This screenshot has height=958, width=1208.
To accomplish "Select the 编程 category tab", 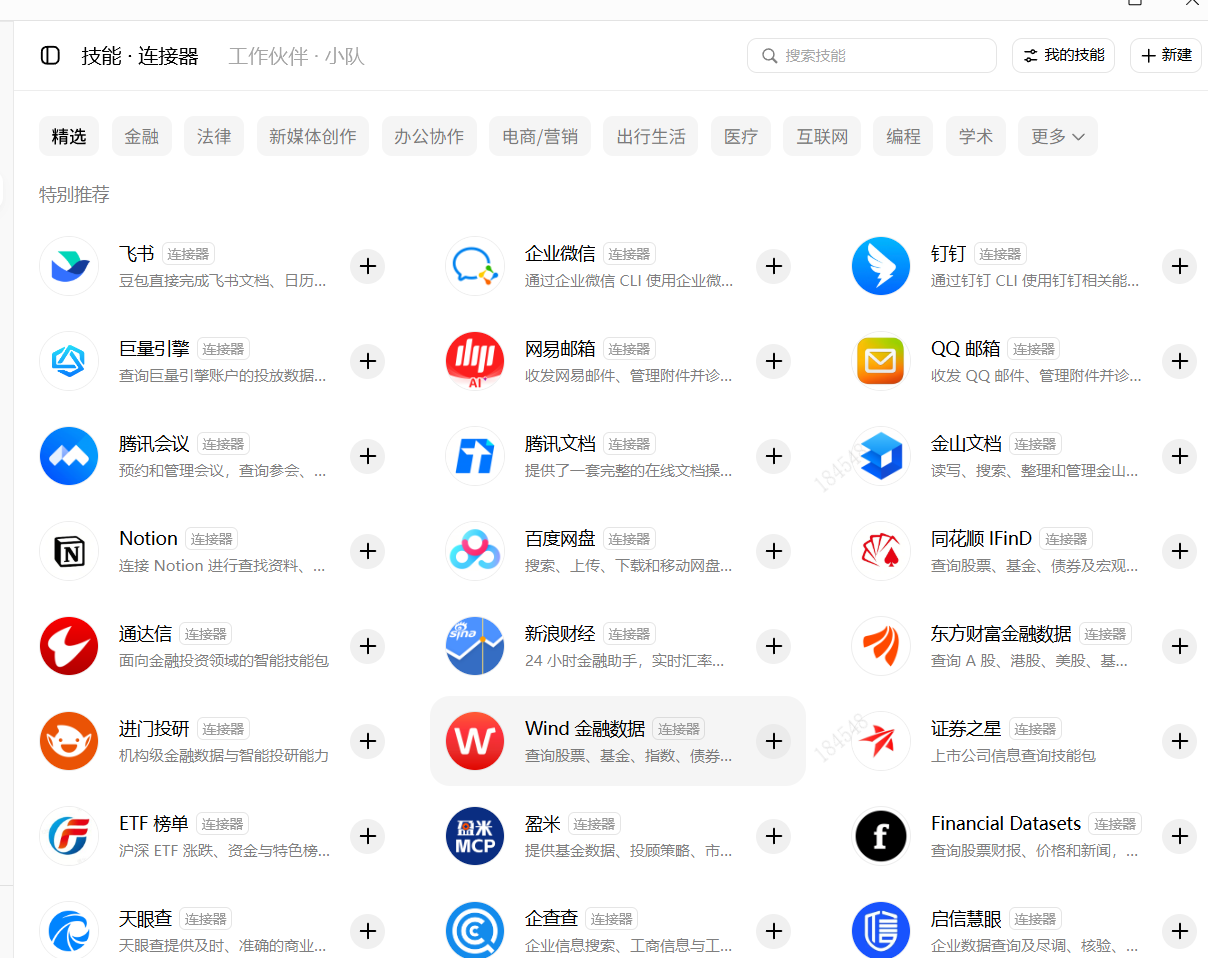I will pyautogui.click(x=903, y=136).
